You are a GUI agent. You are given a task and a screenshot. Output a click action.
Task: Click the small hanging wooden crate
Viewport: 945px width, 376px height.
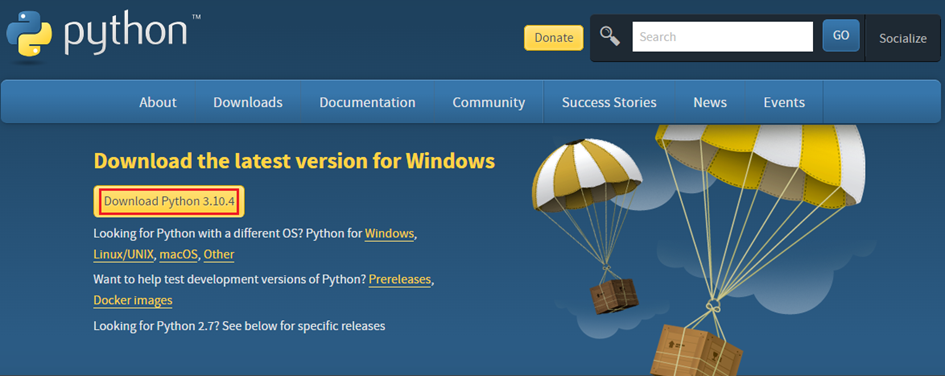tap(614, 296)
